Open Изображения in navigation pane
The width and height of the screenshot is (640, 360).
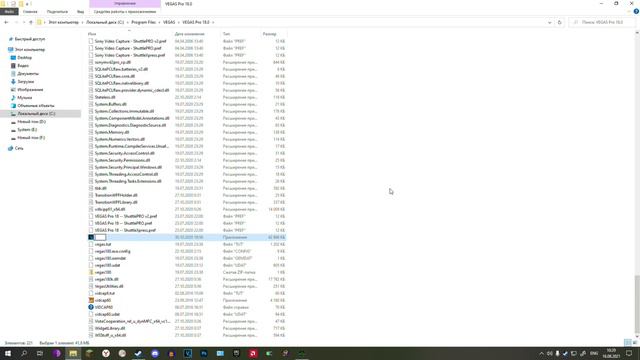[x=30, y=89]
